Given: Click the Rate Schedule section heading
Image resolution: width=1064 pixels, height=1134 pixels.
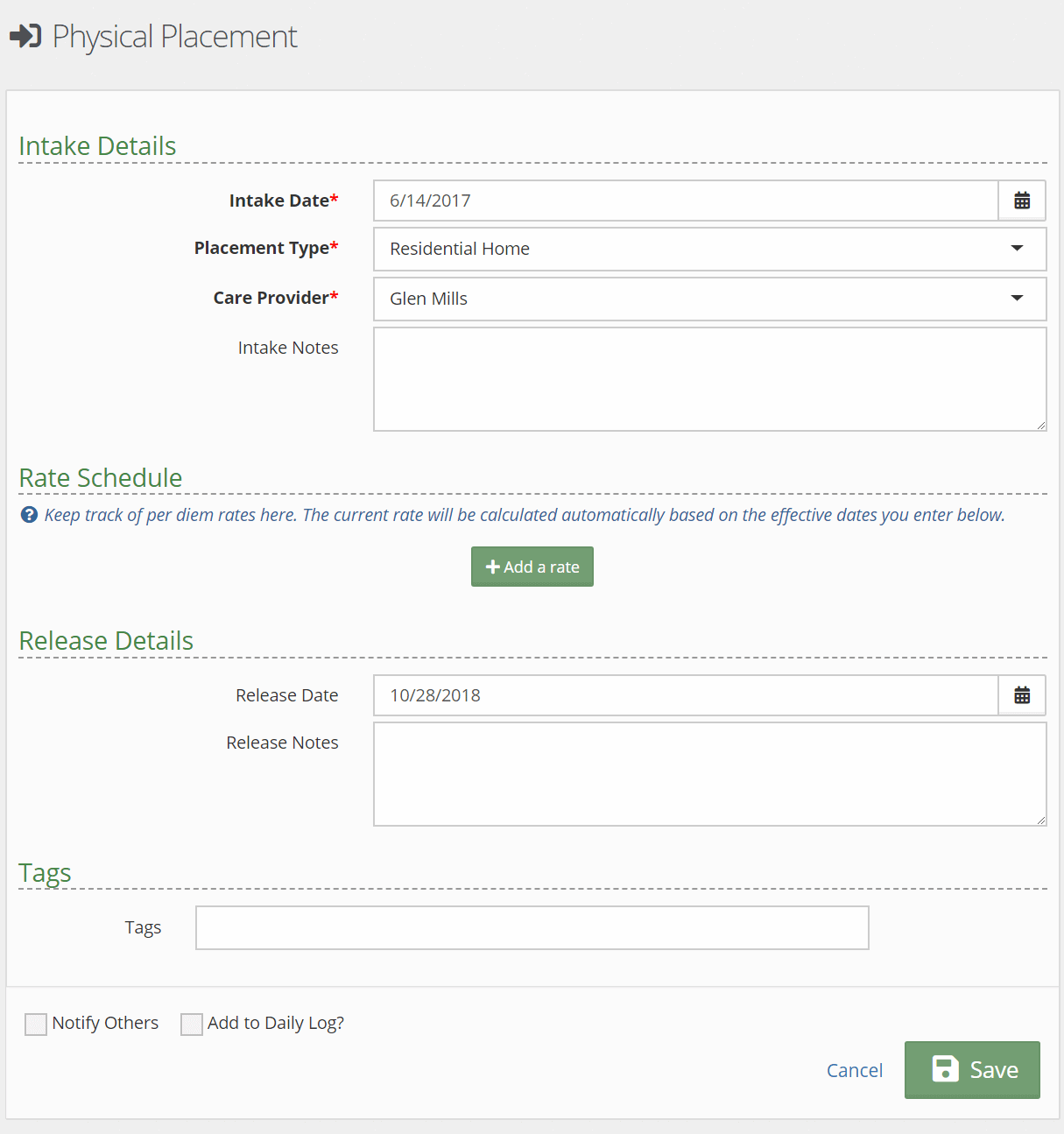Looking at the screenshot, I should (101, 478).
